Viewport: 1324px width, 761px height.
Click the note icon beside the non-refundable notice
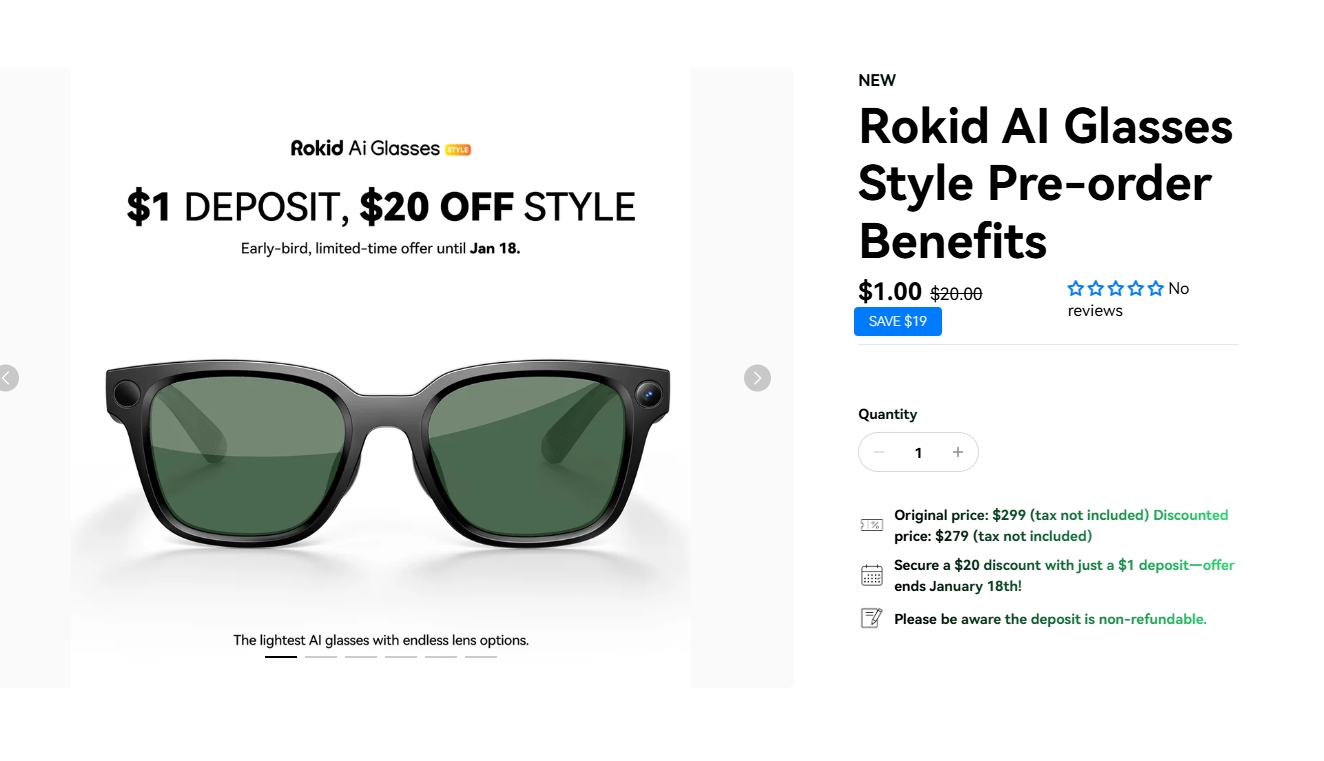click(871, 618)
